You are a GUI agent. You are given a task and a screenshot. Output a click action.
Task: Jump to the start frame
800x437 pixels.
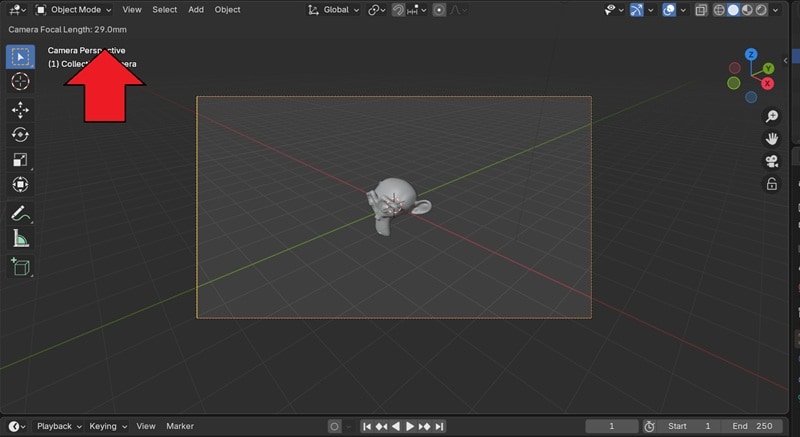(x=367, y=426)
